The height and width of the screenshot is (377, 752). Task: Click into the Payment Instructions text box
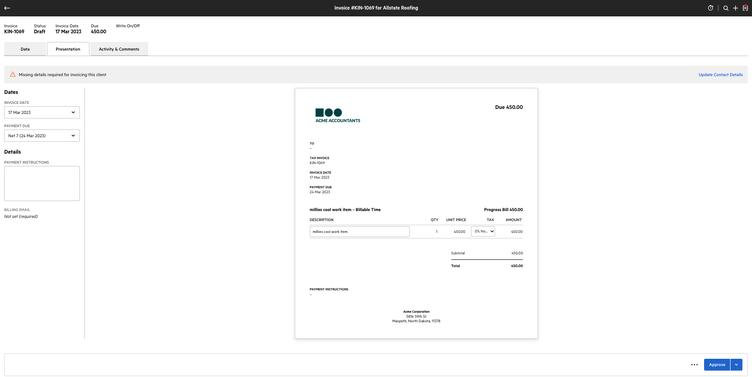point(42,183)
